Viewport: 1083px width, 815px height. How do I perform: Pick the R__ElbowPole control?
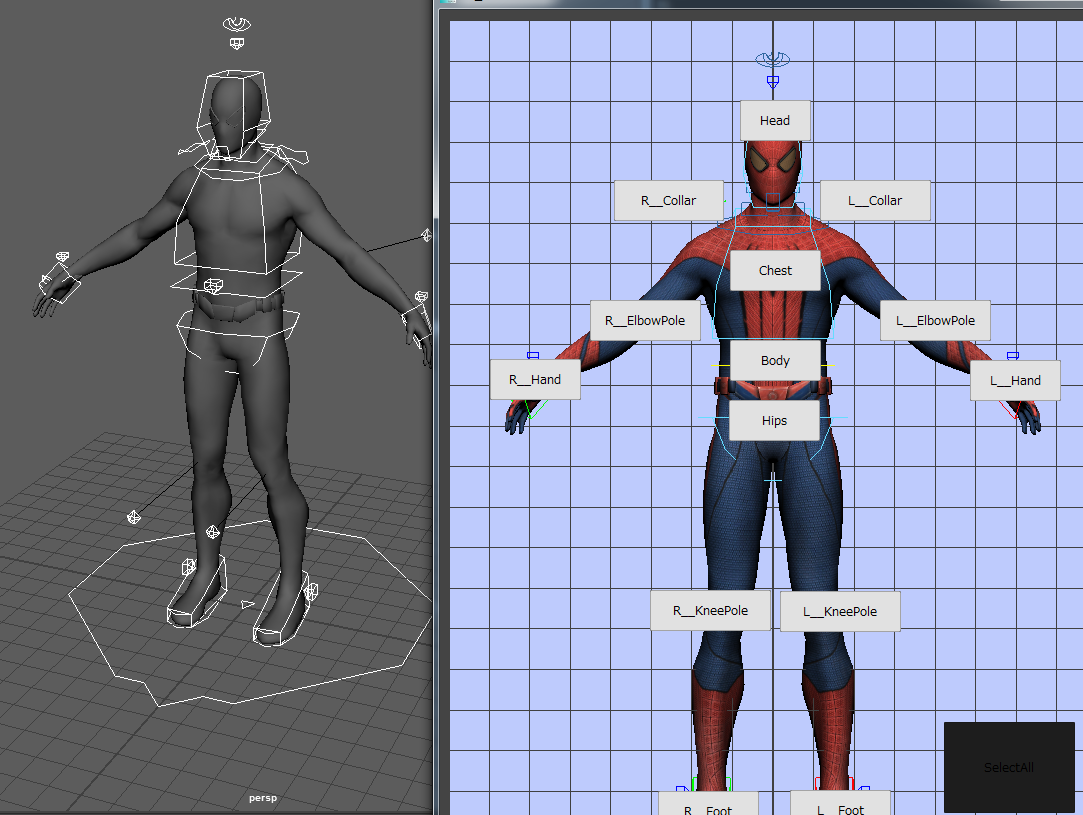[645, 320]
